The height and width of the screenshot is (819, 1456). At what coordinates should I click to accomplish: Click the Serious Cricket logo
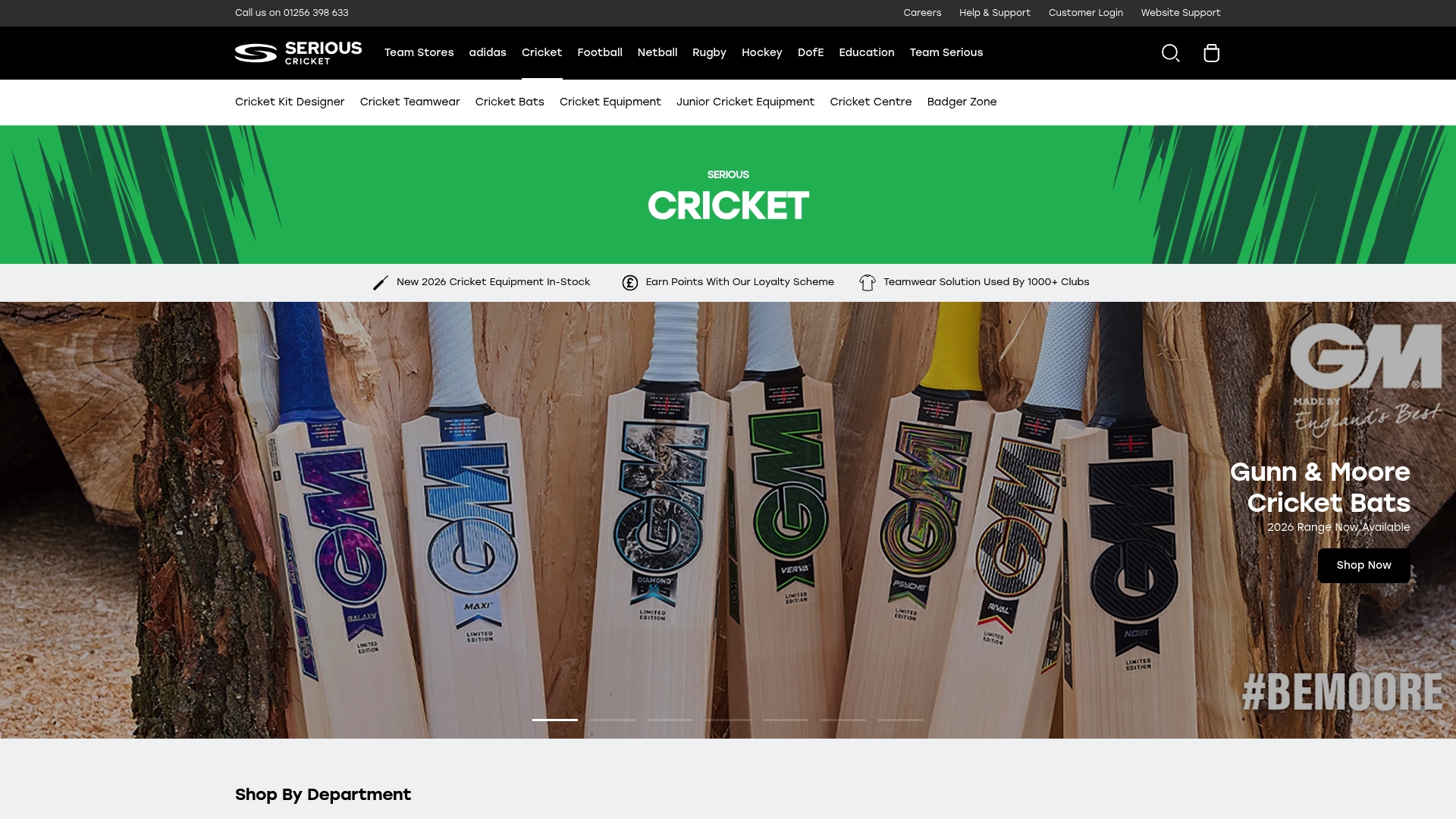(x=297, y=53)
